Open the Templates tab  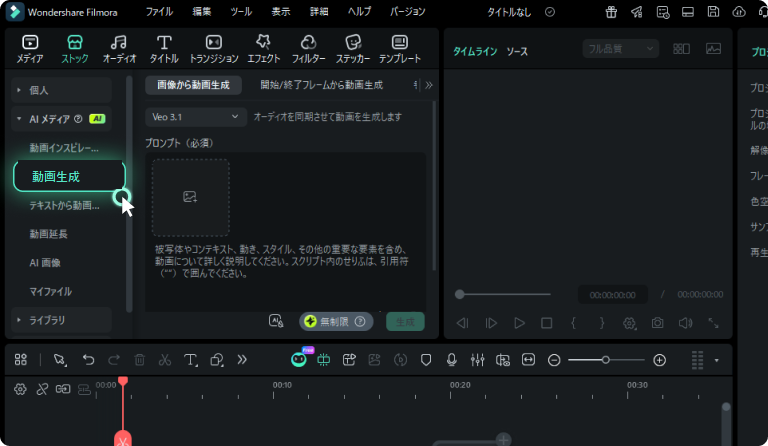point(400,49)
